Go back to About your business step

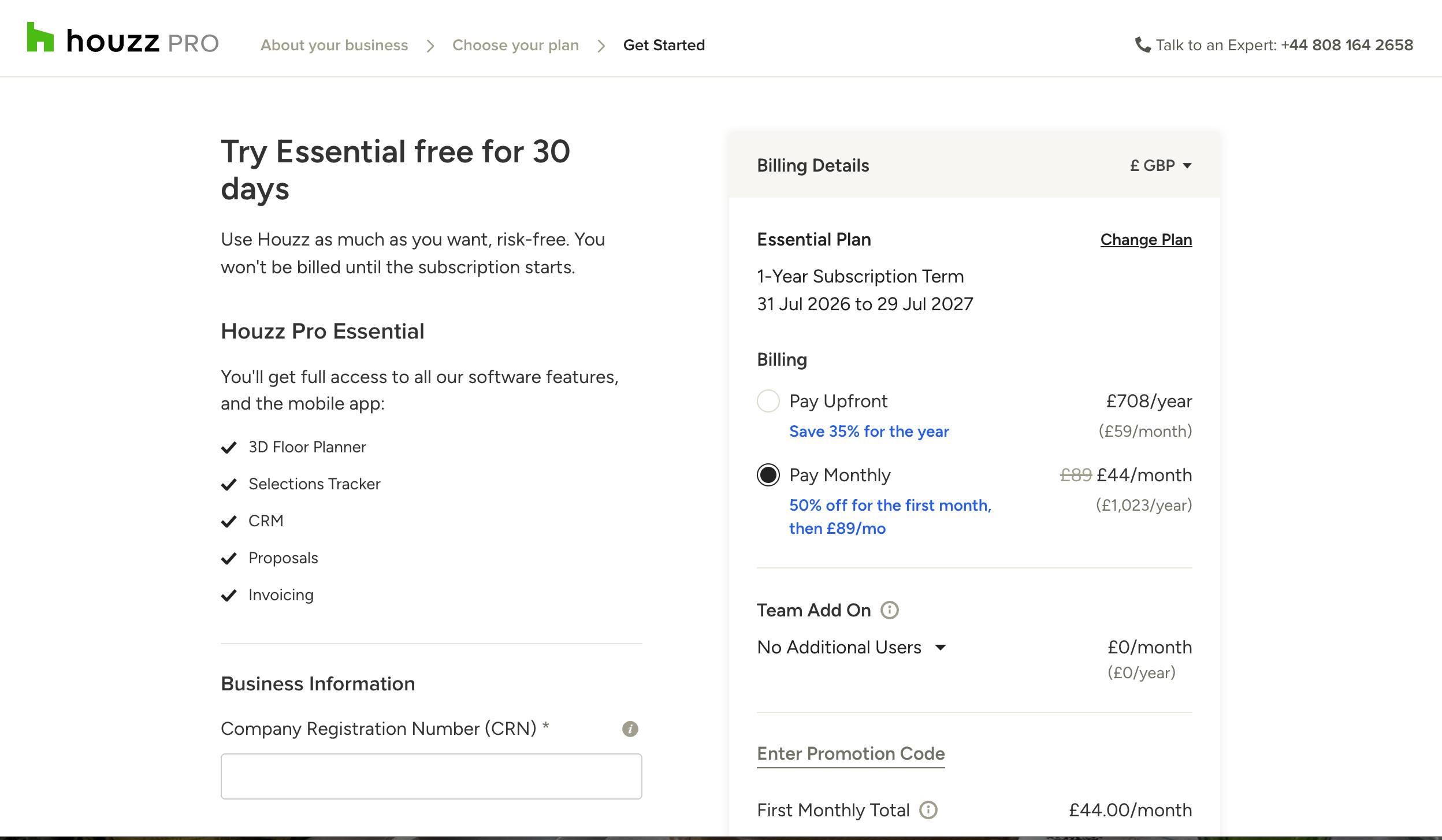(x=334, y=45)
